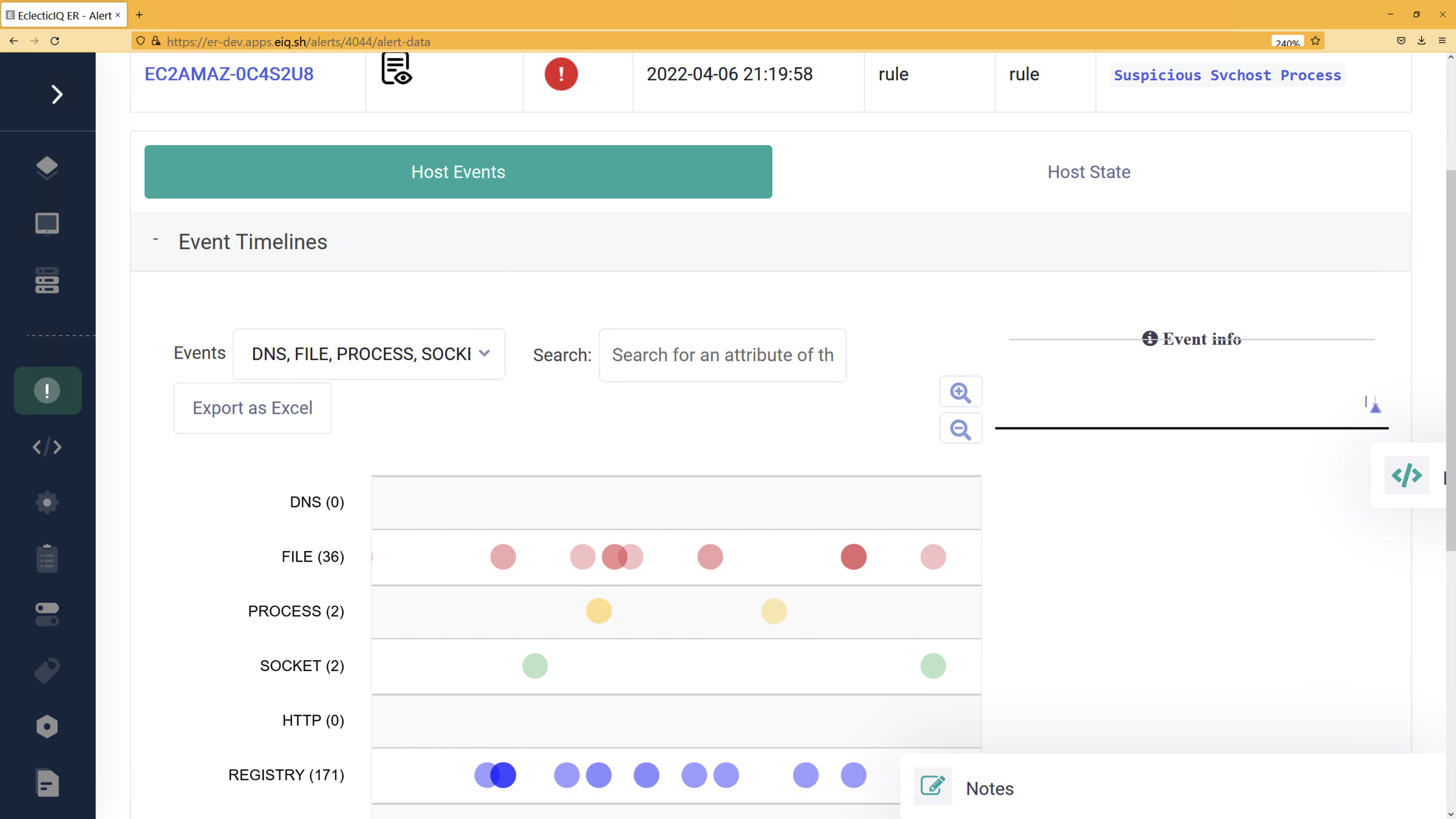Click the green code brackets panel icon
Image resolution: width=1456 pixels, height=819 pixels.
point(1407,475)
